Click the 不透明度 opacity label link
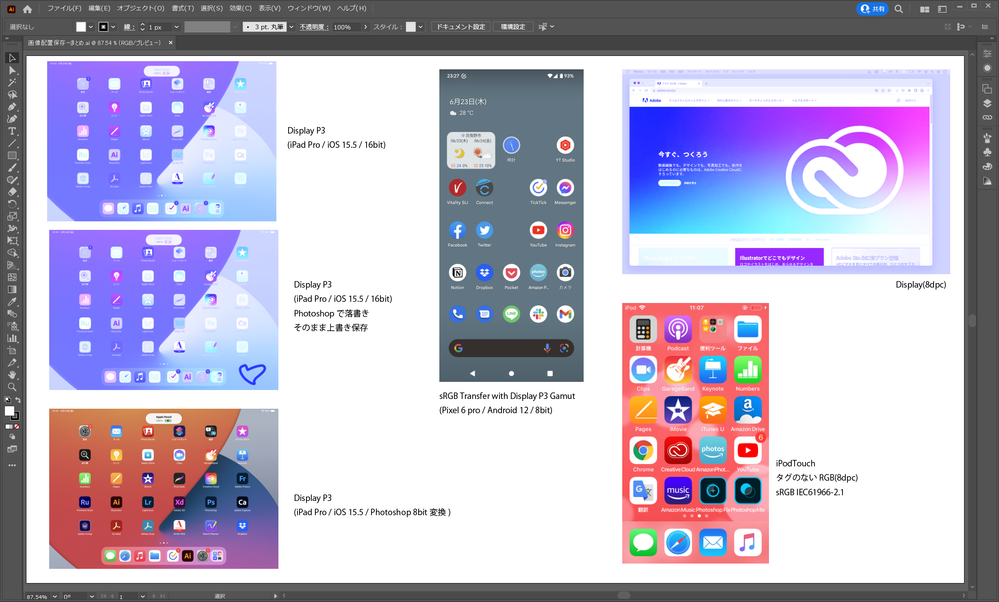The image size is (999, 602). (313, 27)
